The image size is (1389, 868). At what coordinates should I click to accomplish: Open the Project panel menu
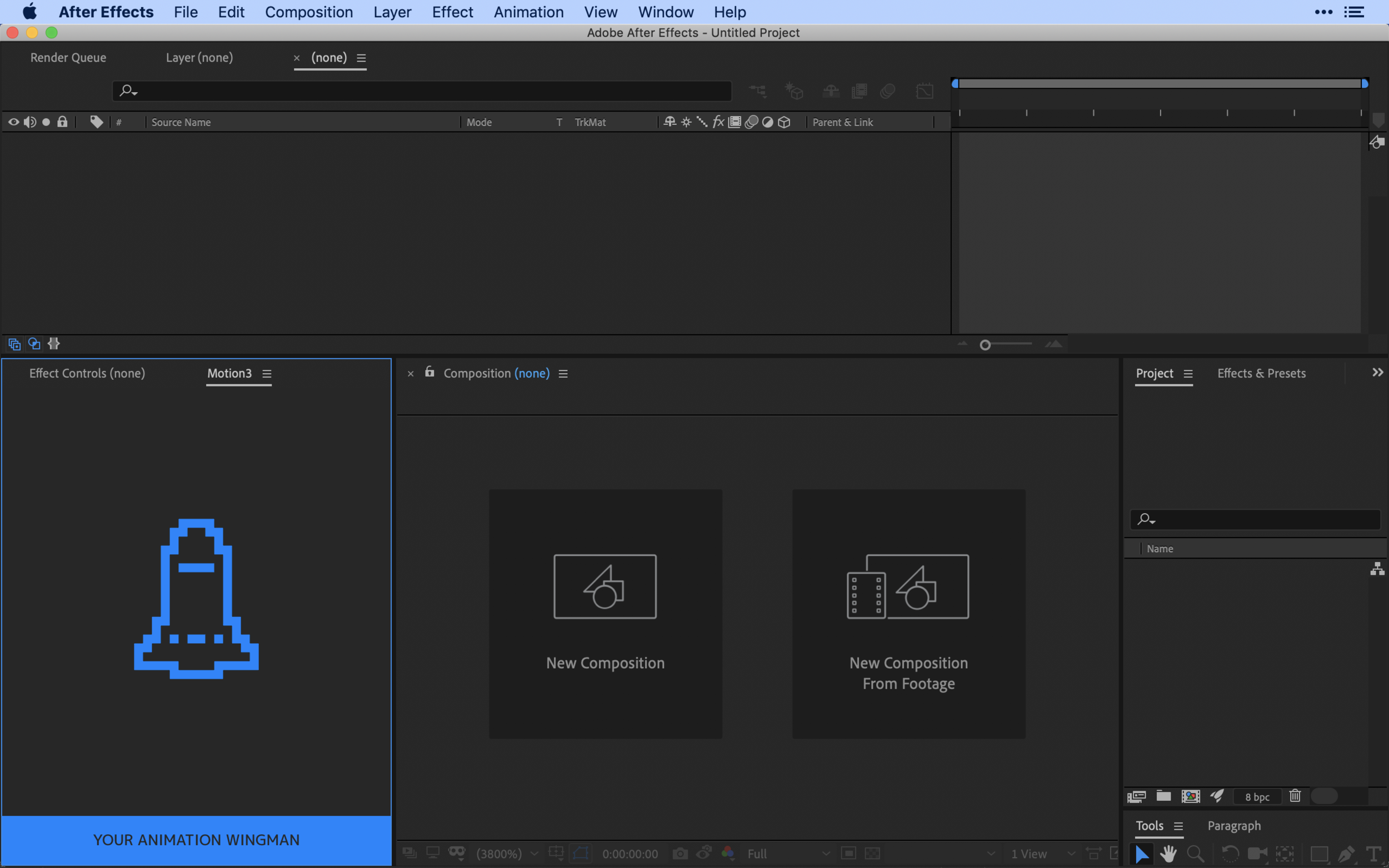tap(1188, 374)
